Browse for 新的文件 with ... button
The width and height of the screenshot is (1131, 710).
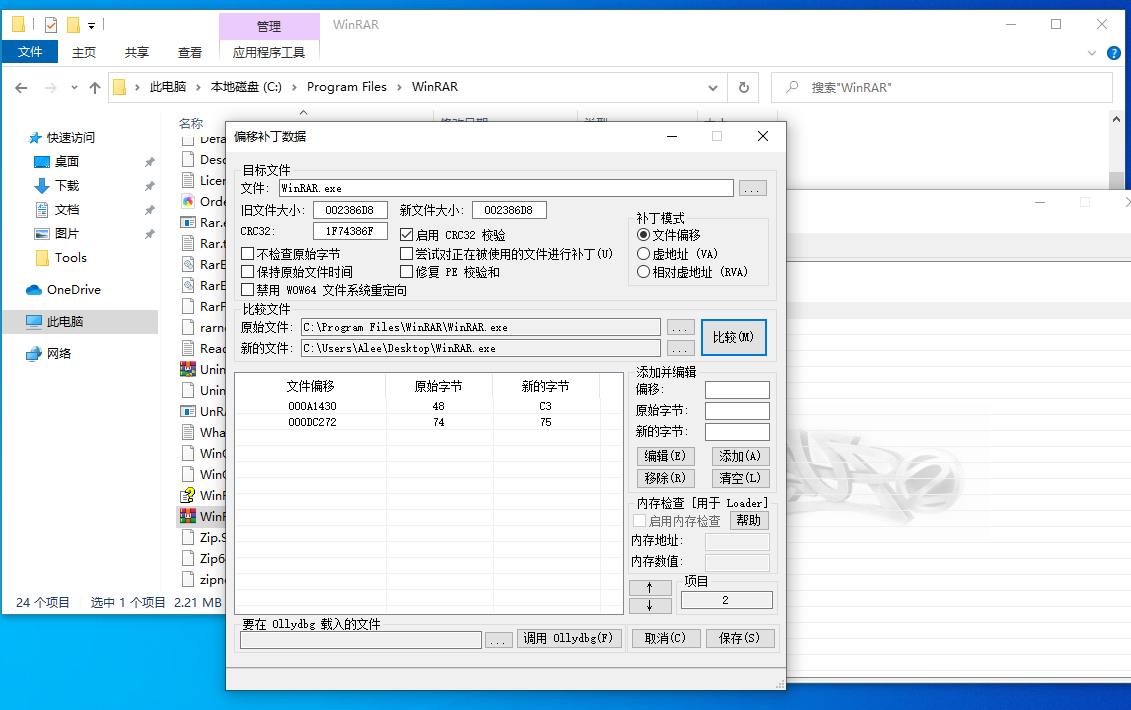[x=680, y=348]
